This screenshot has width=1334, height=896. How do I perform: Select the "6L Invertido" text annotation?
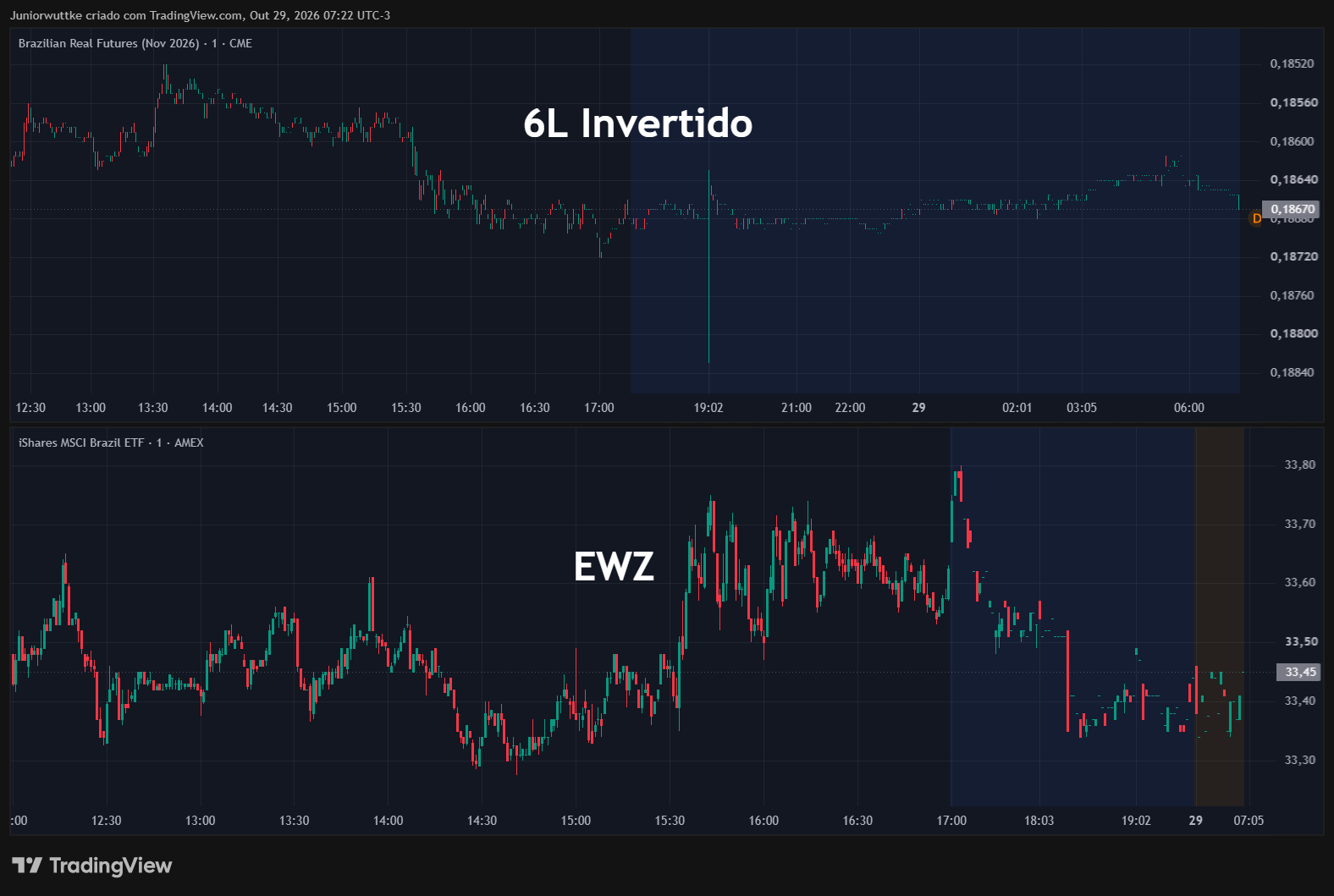637,124
